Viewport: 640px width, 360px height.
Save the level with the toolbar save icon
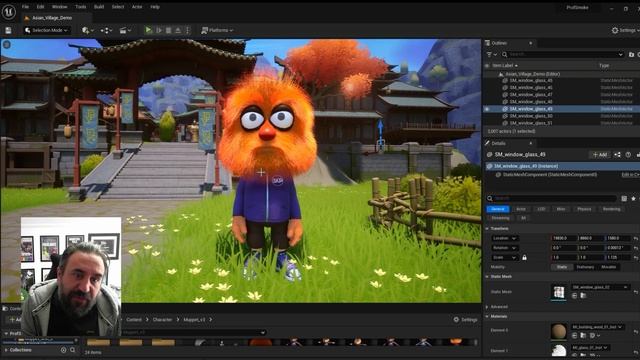coord(8,30)
